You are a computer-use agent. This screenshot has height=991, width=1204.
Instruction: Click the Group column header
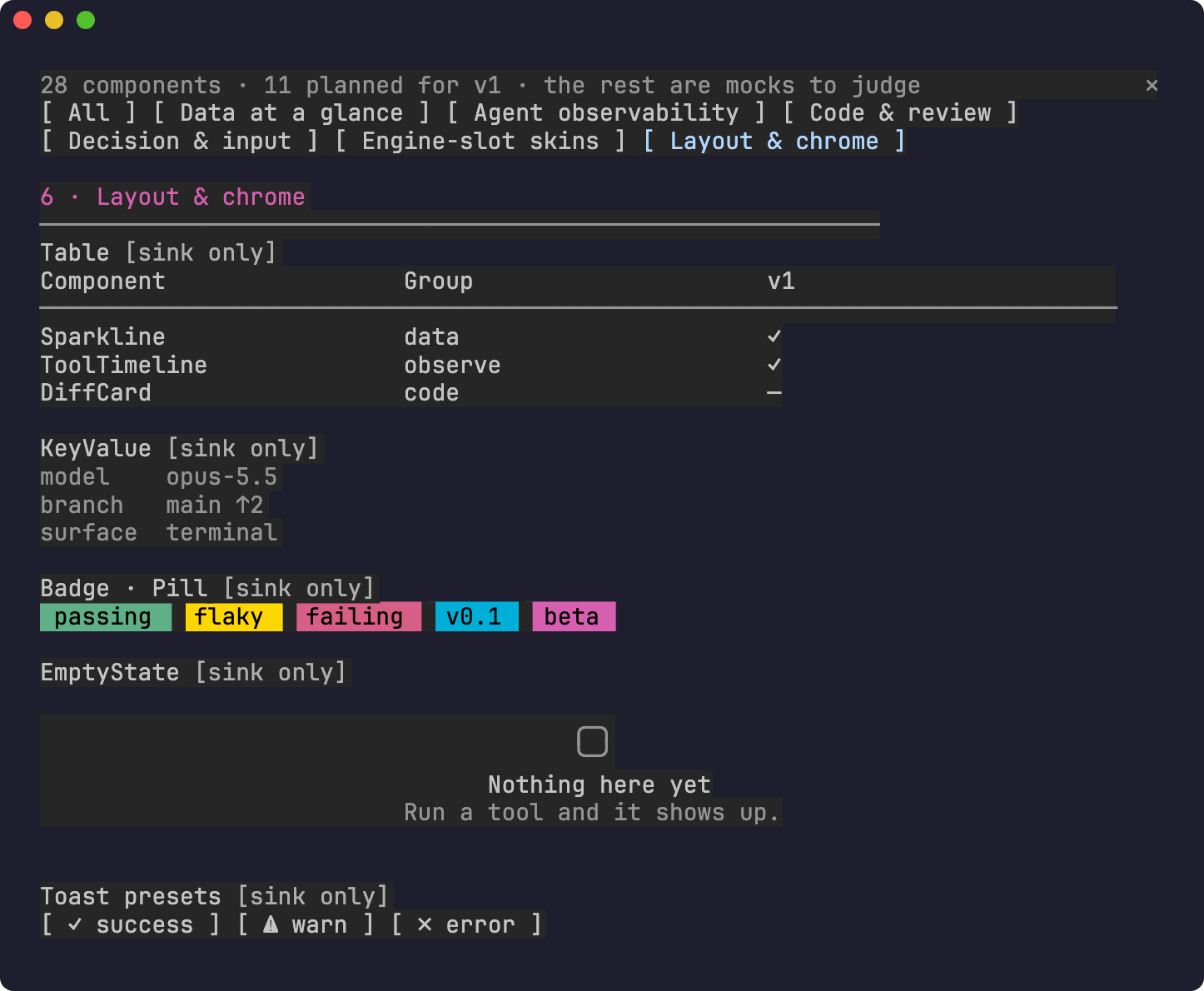point(439,281)
